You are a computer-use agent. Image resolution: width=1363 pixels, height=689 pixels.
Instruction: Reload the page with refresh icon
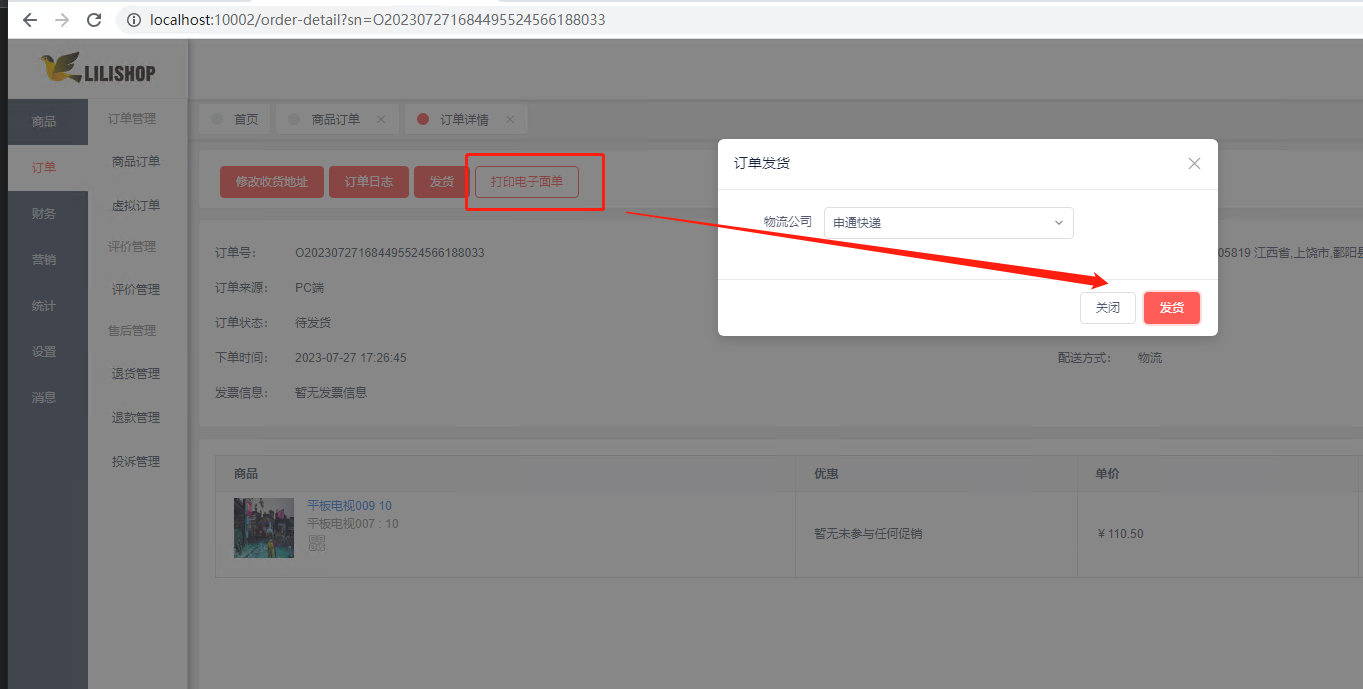94,20
